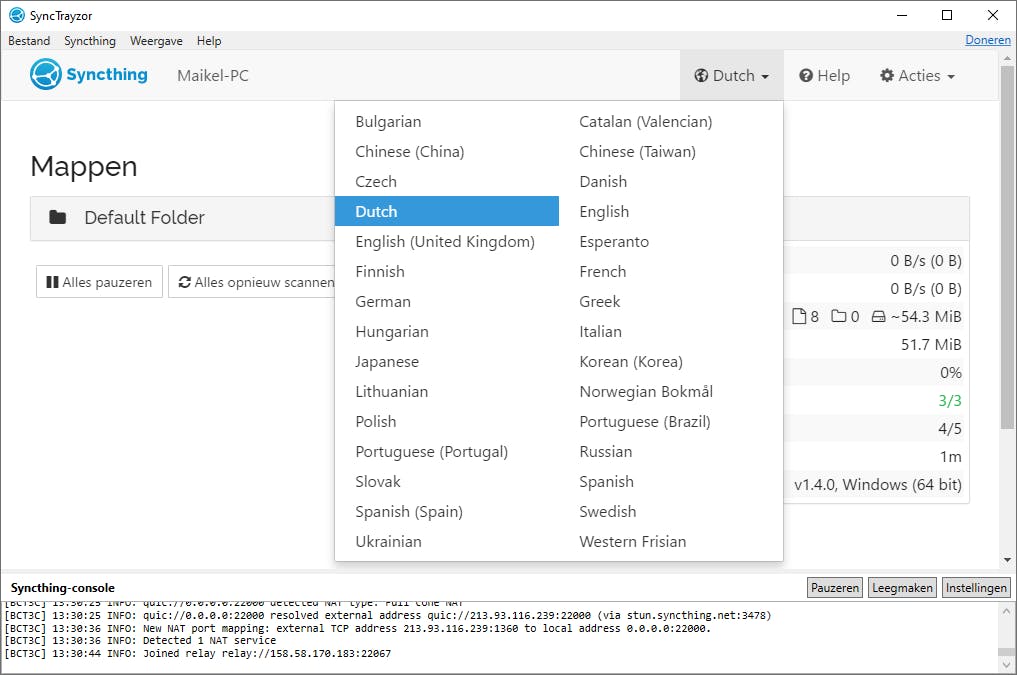
Task: Select Greek language
Action: pyautogui.click(x=671, y=302)
